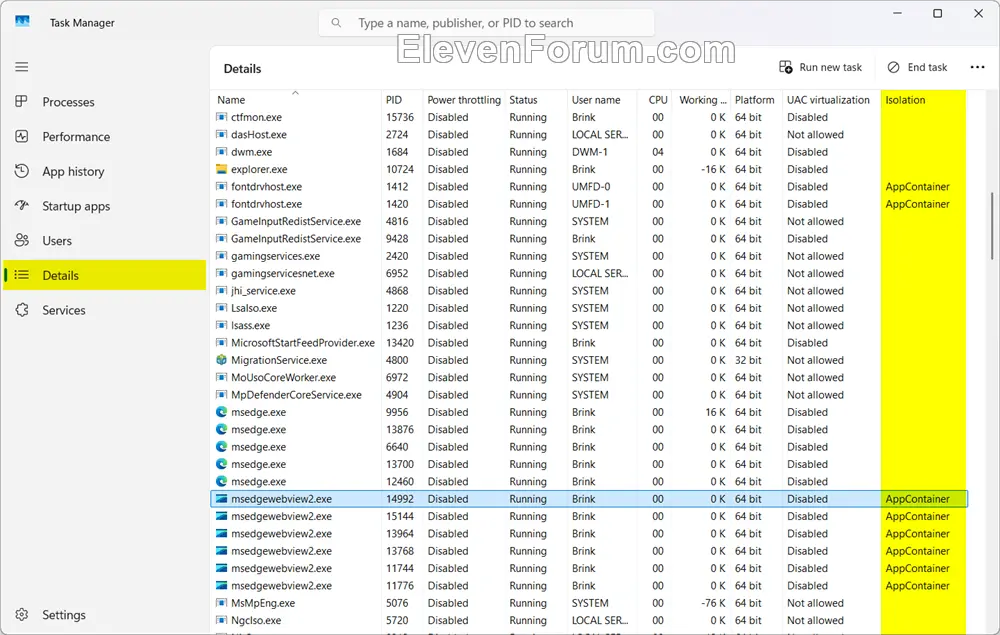Click the MsMpEng.exe process icon
Viewport: 1000px width, 635px height.
click(x=221, y=602)
